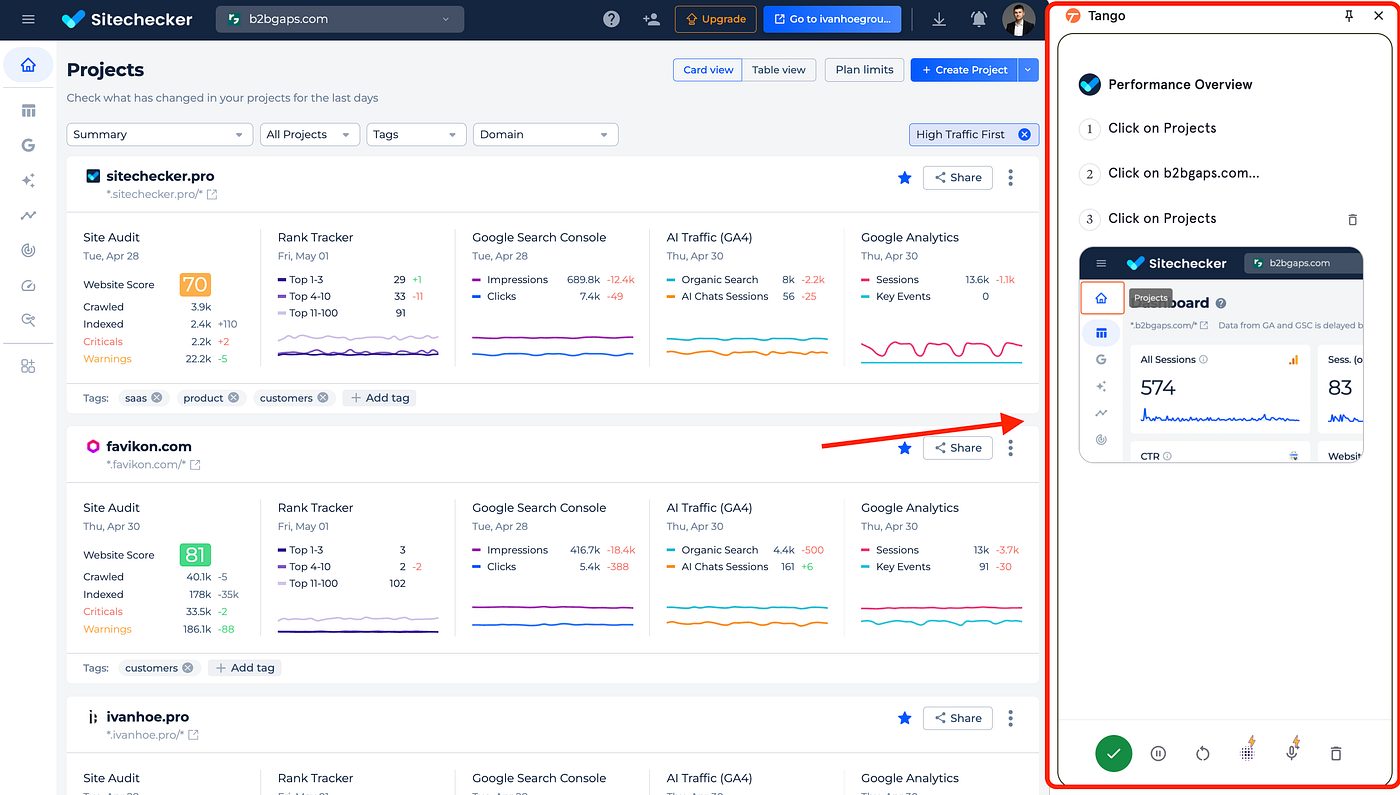Share sitechecker.pro project
The width and height of the screenshot is (1400, 795).
pos(958,177)
